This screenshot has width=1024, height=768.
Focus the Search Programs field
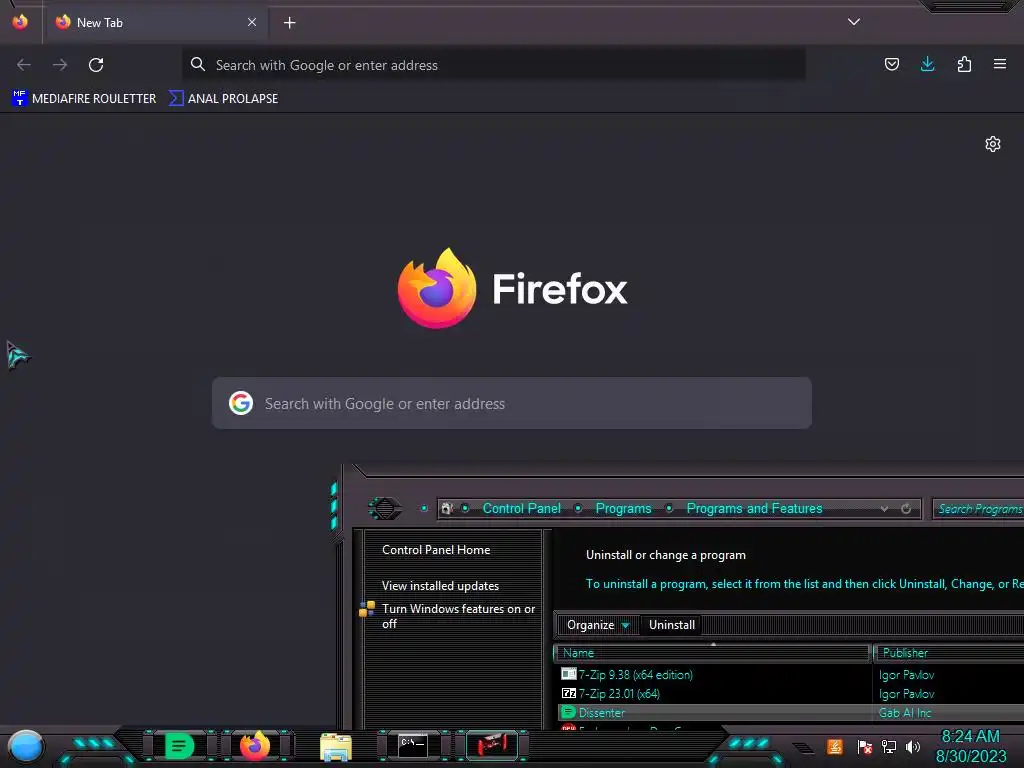[978, 509]
